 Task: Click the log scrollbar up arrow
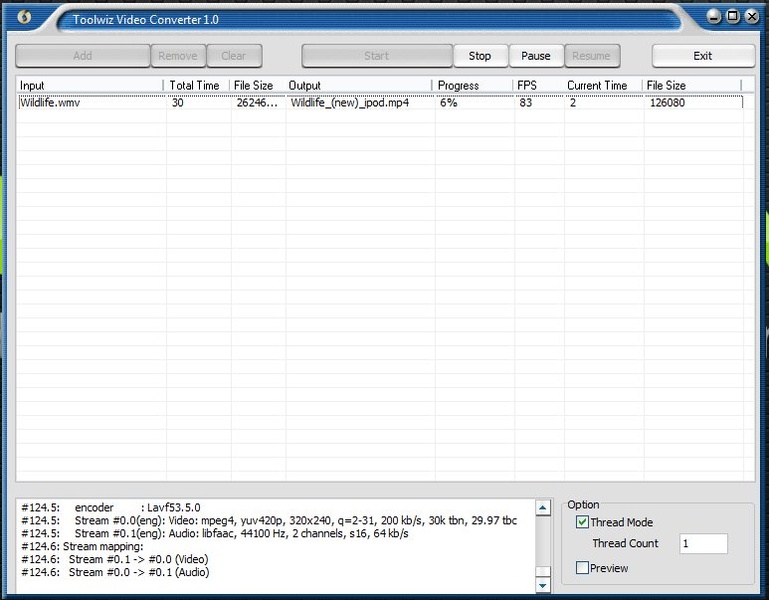tap(542, 508)
